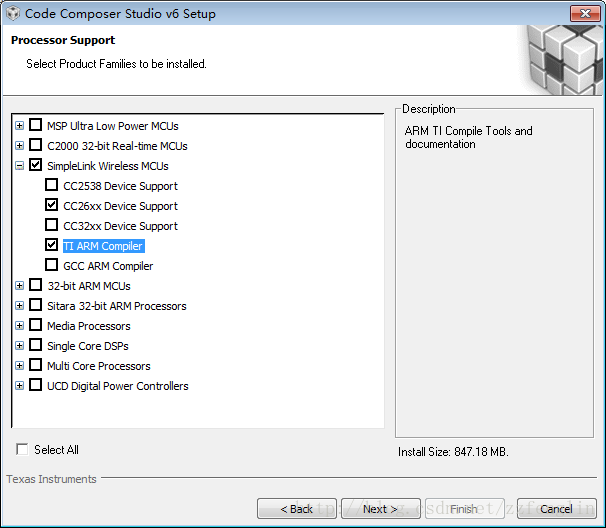Expand the Sitara 32-bit ARM Processors node
Screen dimensions: 606x528
(19, 306)
